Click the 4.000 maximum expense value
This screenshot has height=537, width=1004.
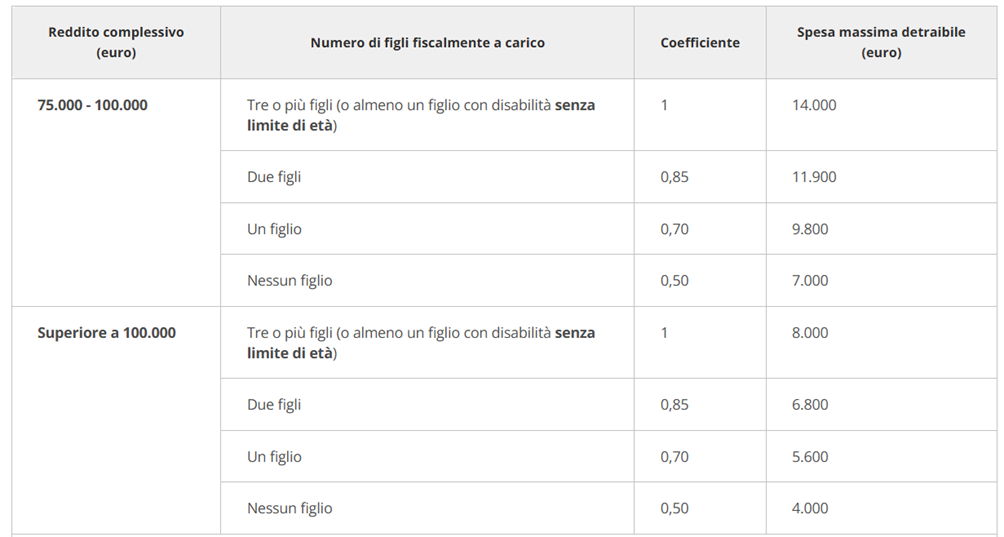(810, 508)
